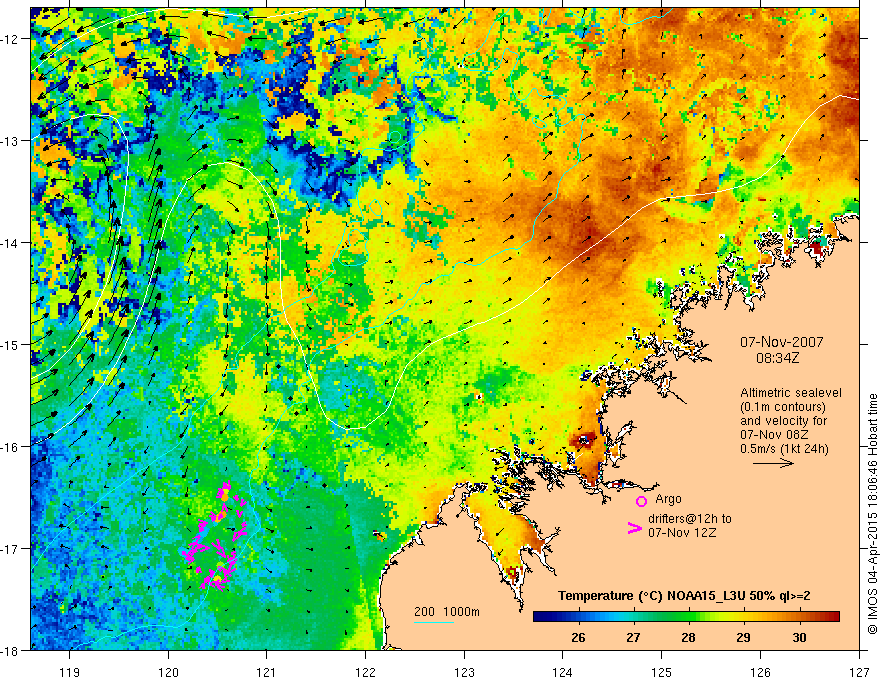Screen dimensions: 880x680
Task: Click the 27 value on temperature scale
Action: tap(633, 637)
